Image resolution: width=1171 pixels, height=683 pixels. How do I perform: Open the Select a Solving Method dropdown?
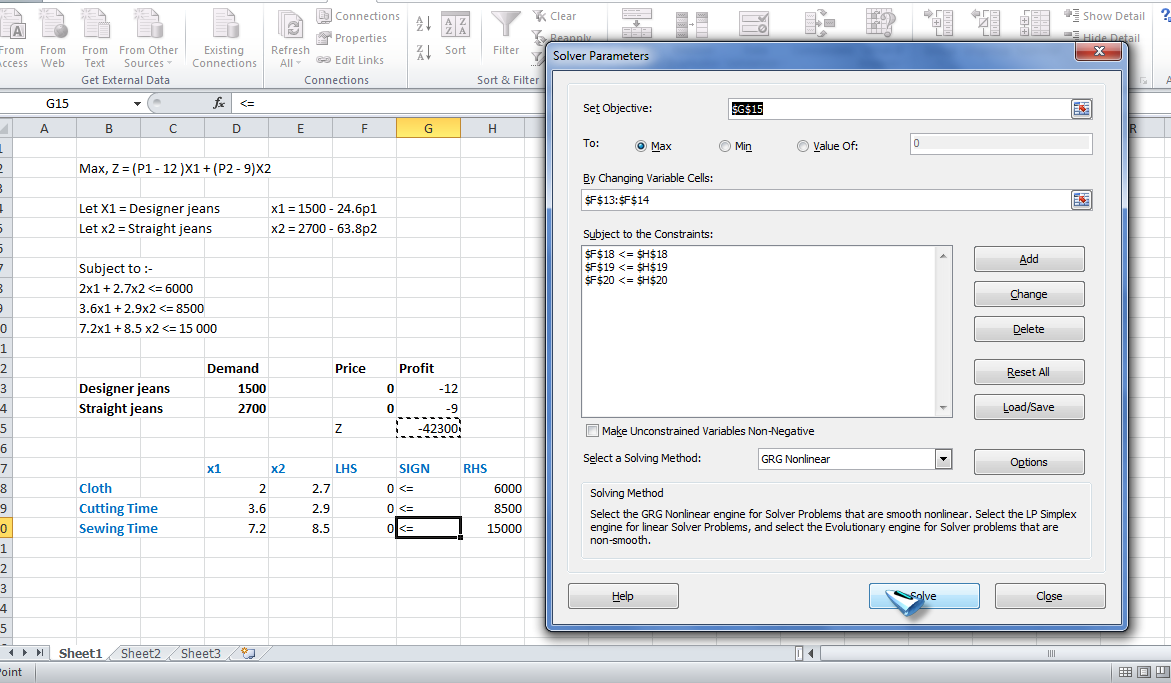pos(943,459)
